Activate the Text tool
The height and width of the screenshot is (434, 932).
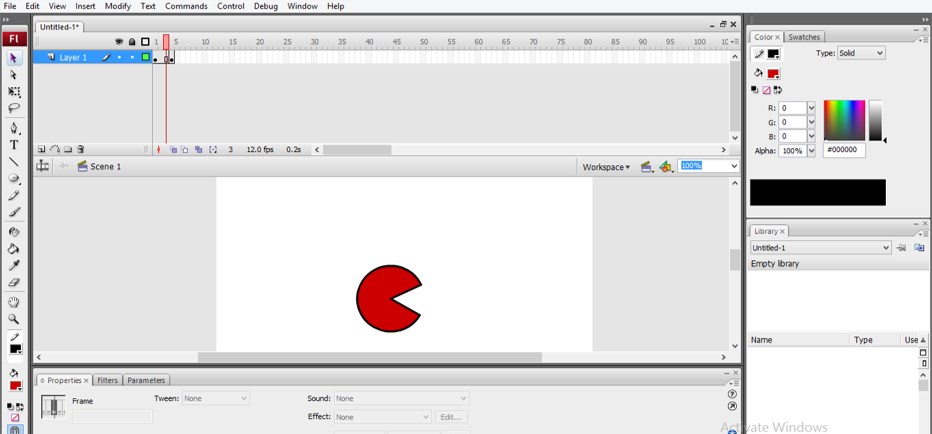coord(14,144)
